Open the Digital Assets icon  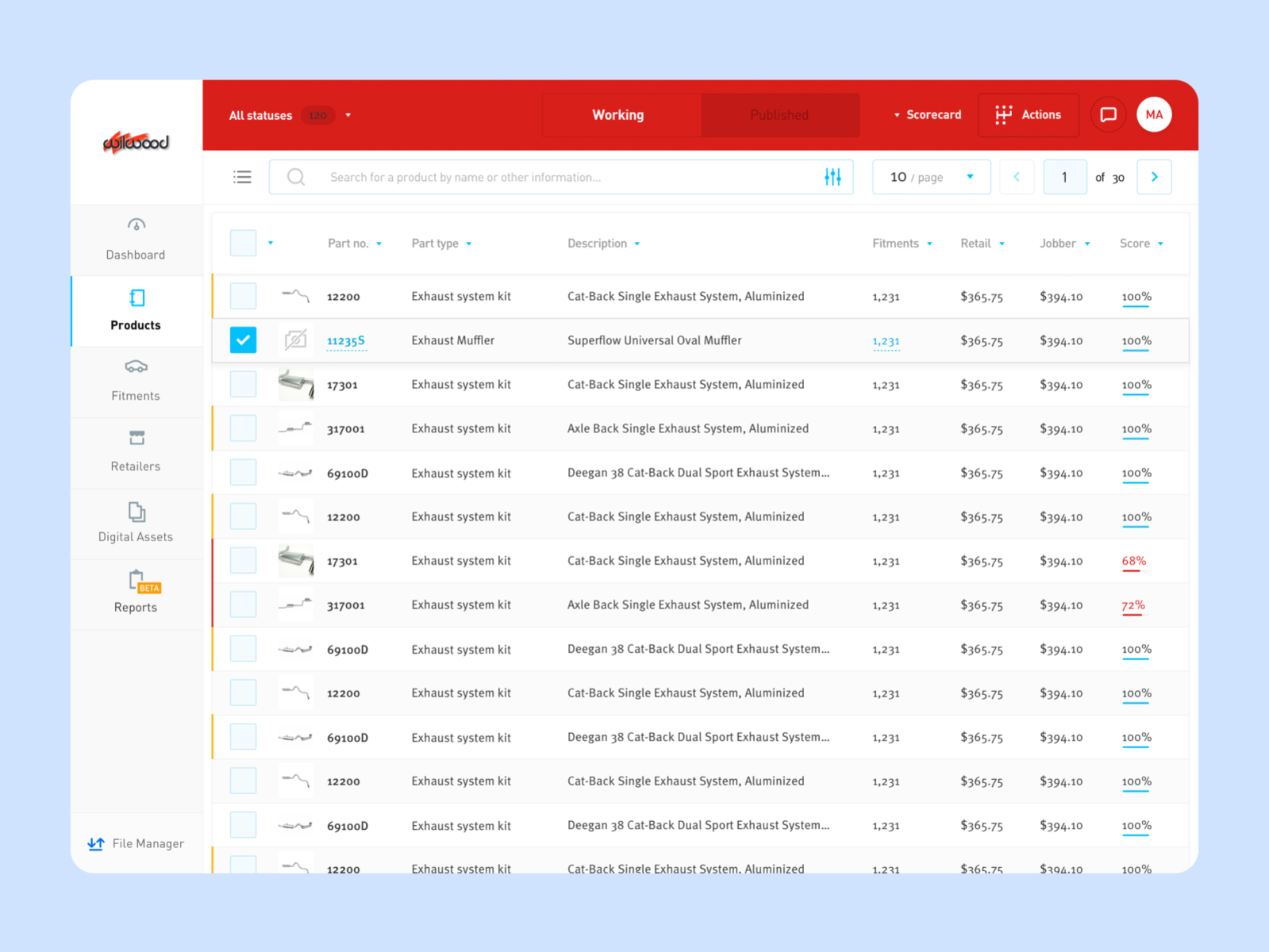pyautogui.click(x=137, y=512)
